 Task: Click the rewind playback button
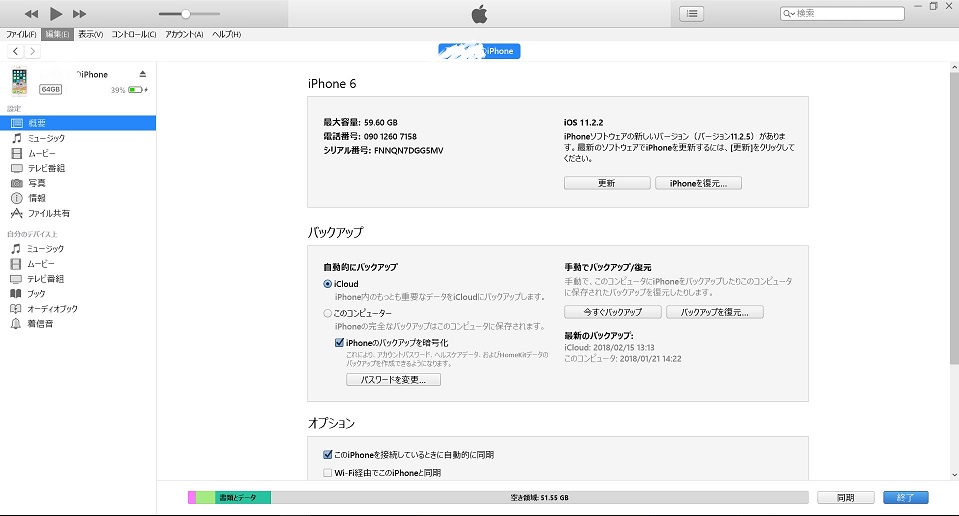pos(31,13)
